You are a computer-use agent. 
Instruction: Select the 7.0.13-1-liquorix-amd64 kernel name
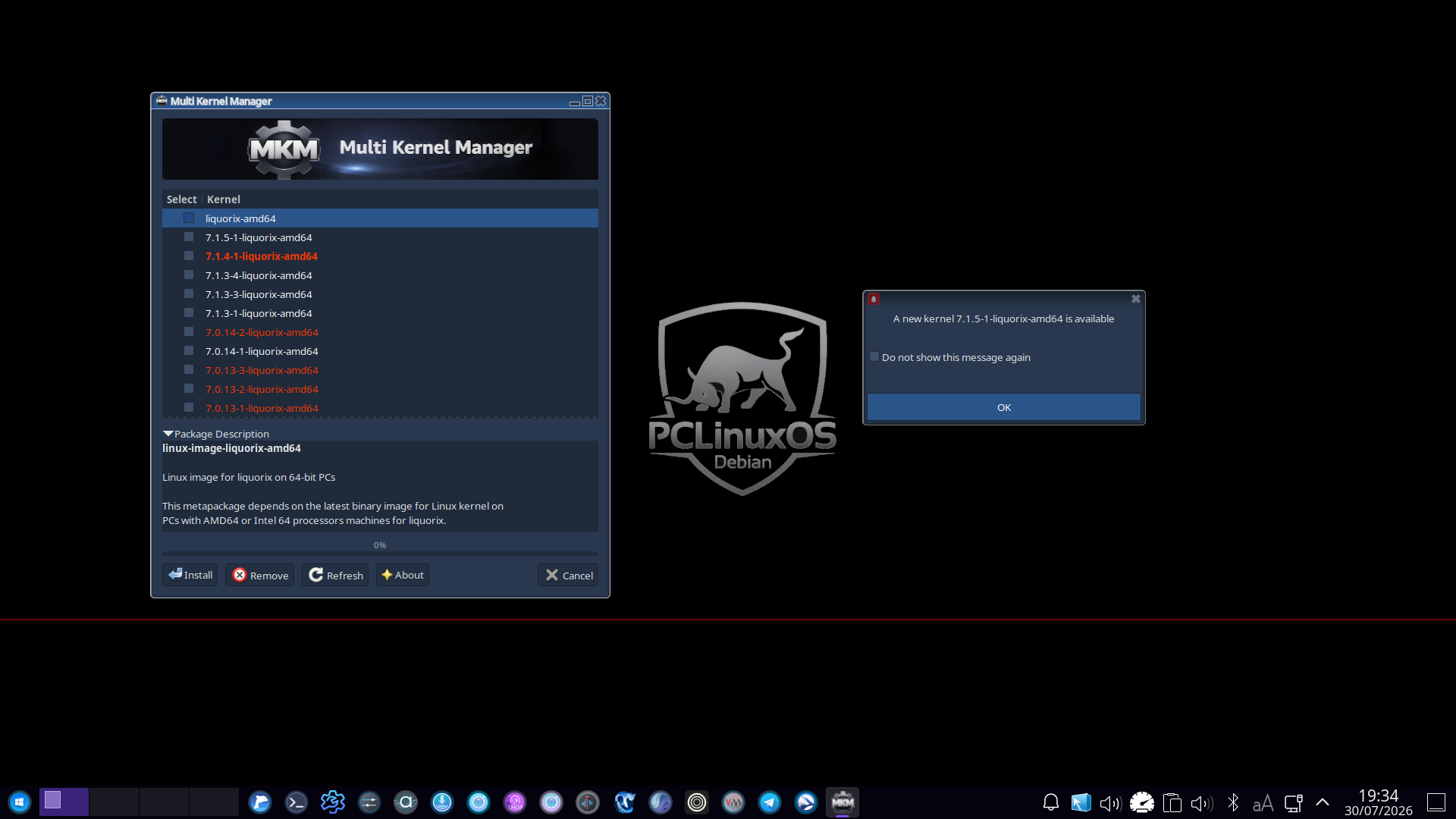(x=262, y=408)
